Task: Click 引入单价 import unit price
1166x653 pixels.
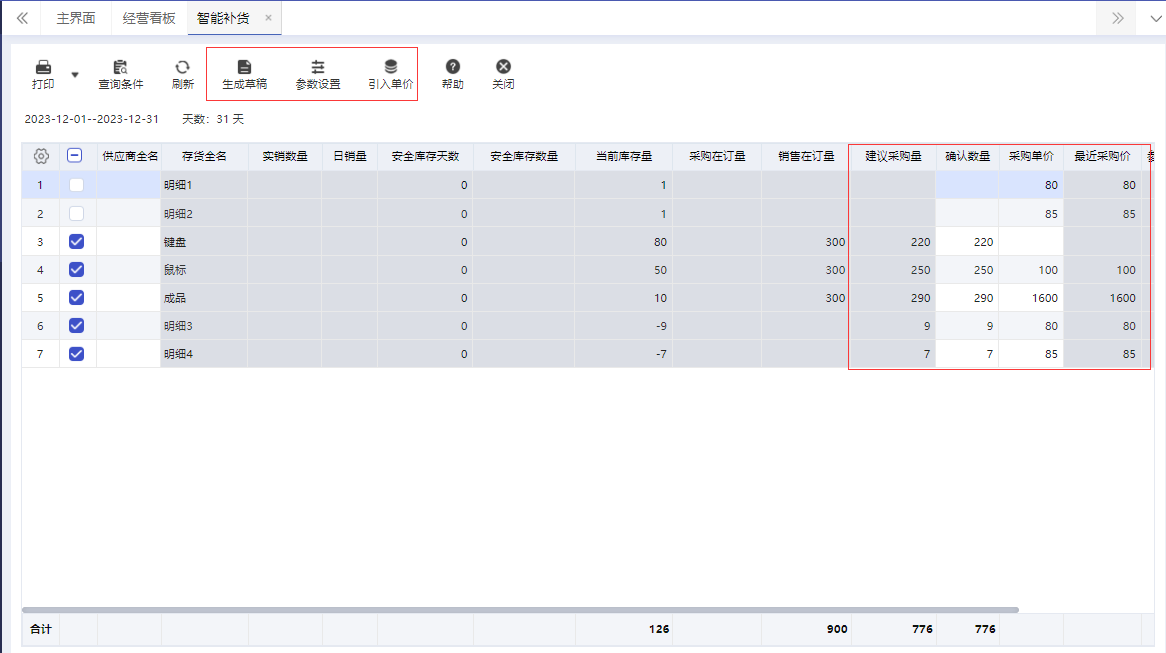Action: coord(390,74)
